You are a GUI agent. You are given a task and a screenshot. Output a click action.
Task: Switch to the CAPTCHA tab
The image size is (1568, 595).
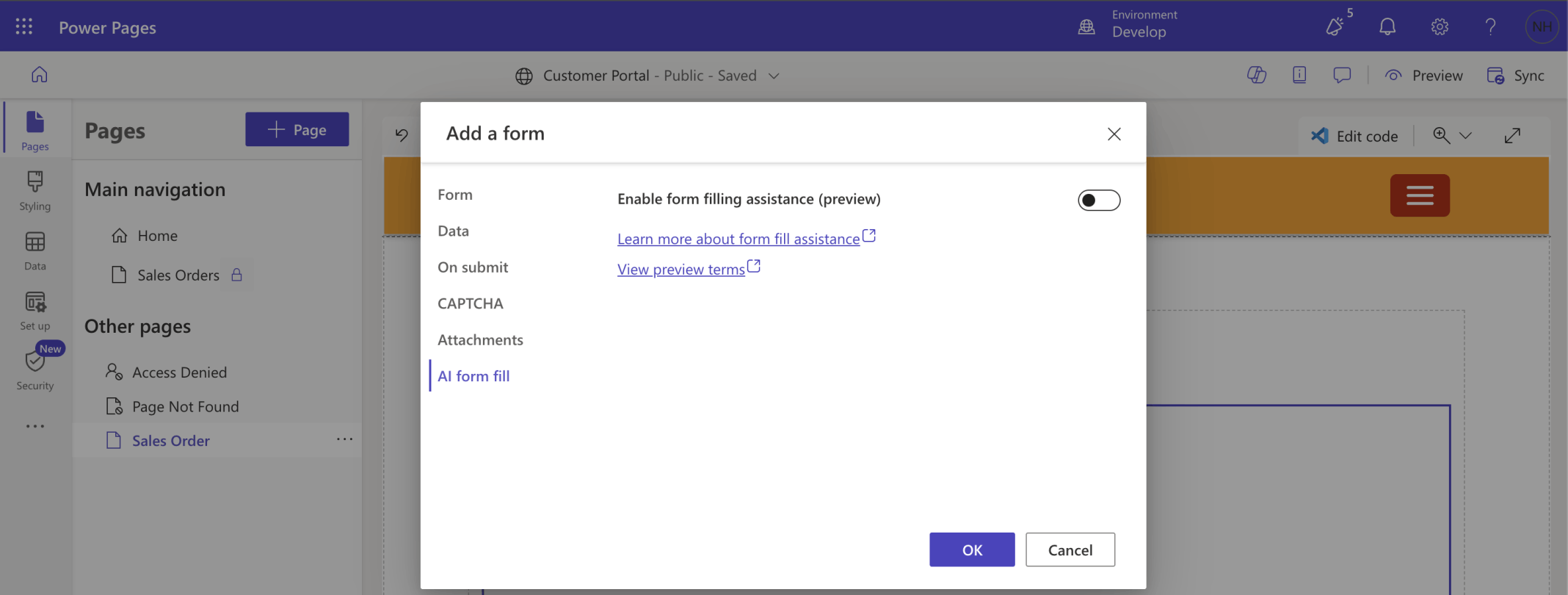[471, 303]
